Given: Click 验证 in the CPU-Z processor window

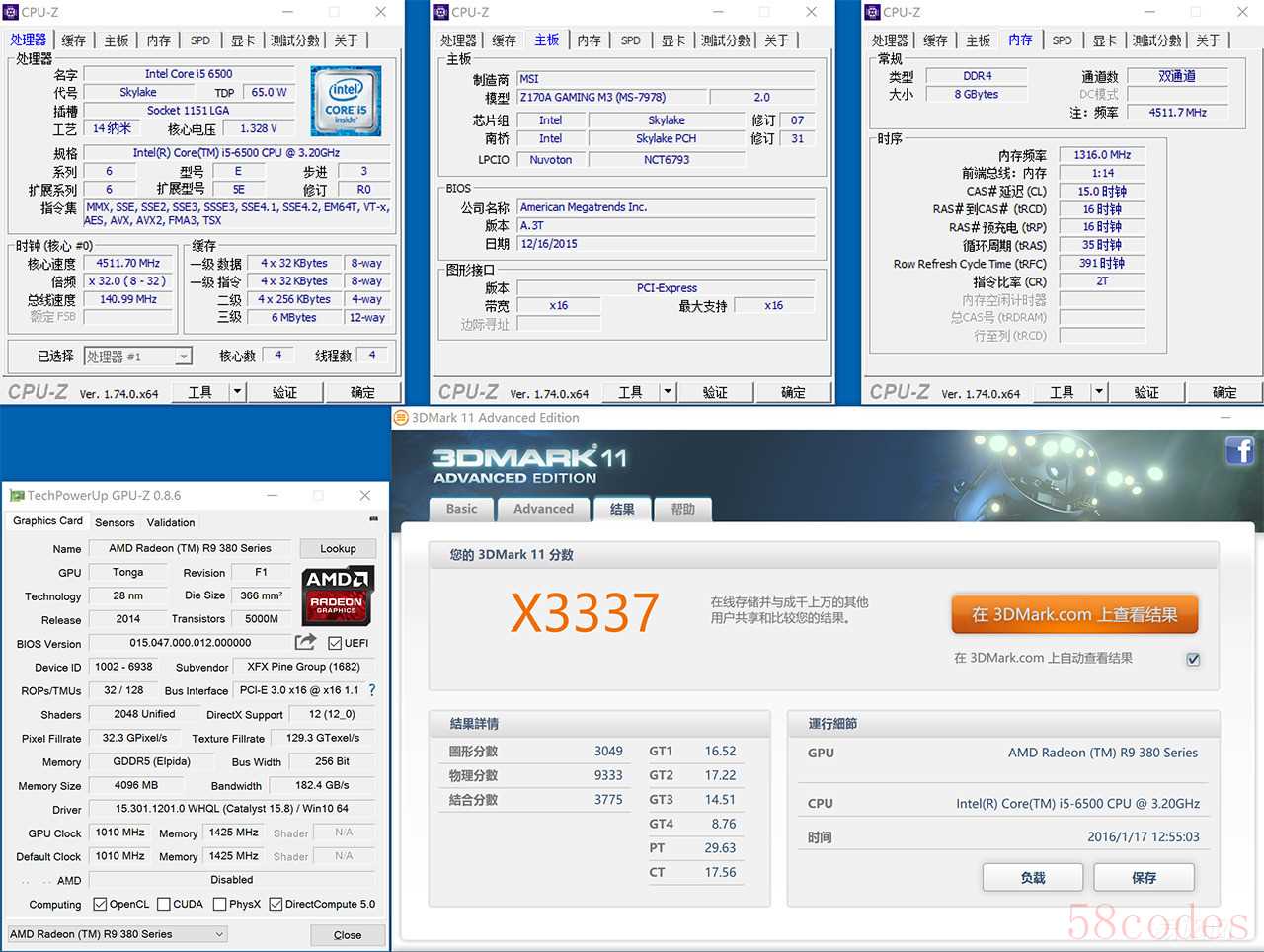Looking at the screenshot, I should tap(284, 392).
